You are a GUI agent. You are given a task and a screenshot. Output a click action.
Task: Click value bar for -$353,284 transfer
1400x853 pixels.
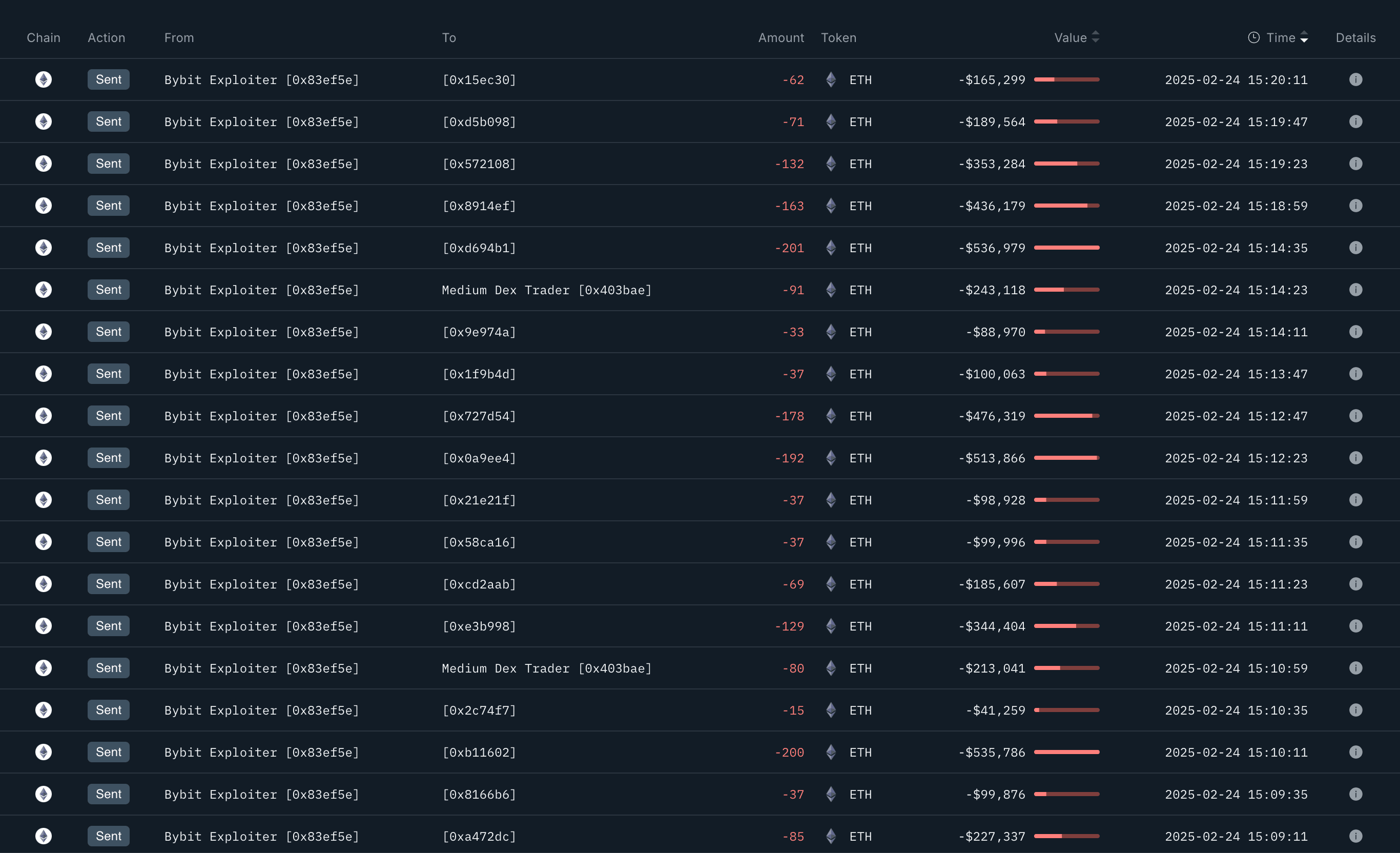(1066, 164)
